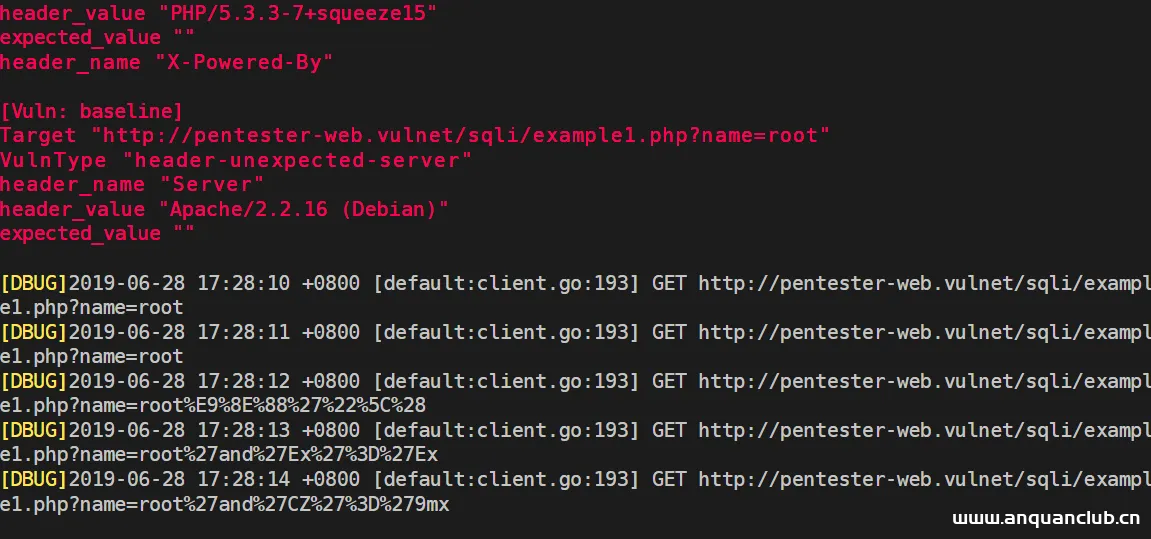Image resolution: width=1151 pixels, height=539 pixels.
Task: Select the "Apache/2.2.16 (Debian)" header value
Action: [310, 209]
